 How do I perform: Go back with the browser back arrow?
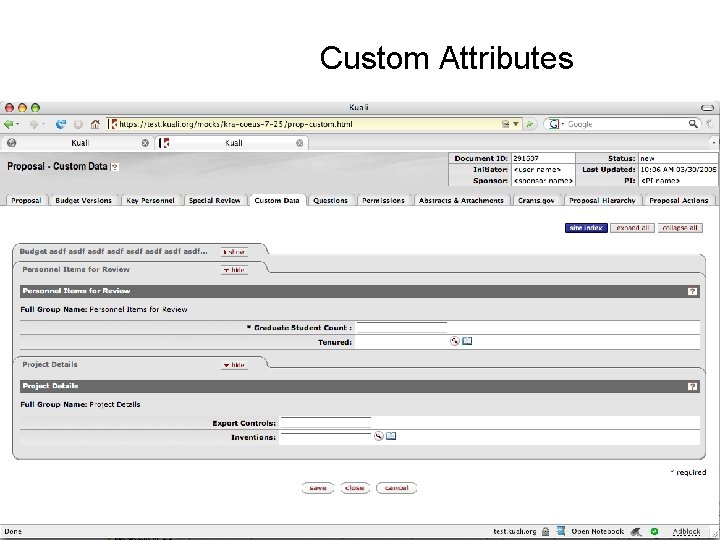tap(8, 124)
